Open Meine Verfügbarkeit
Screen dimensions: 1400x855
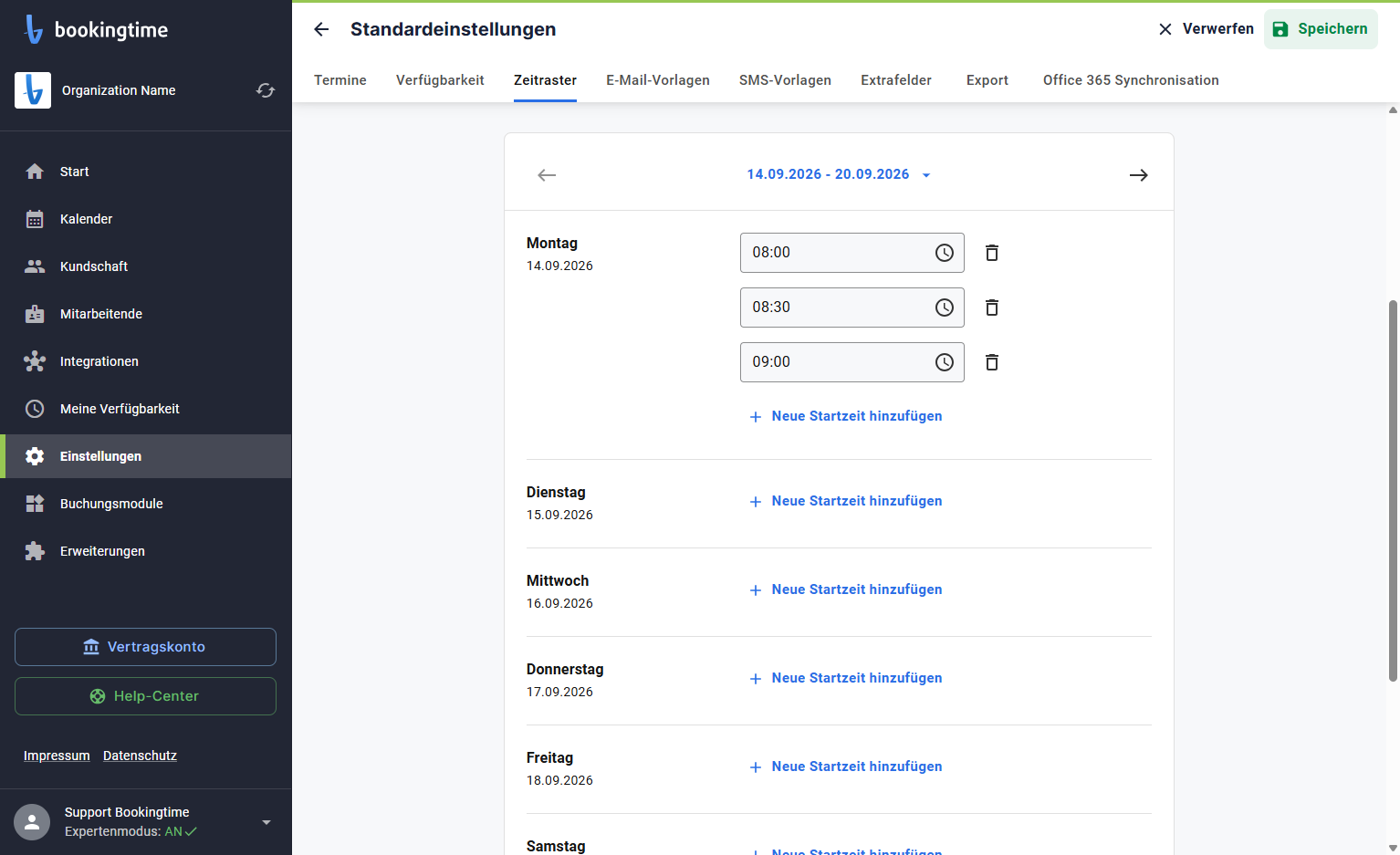point(146,409)
